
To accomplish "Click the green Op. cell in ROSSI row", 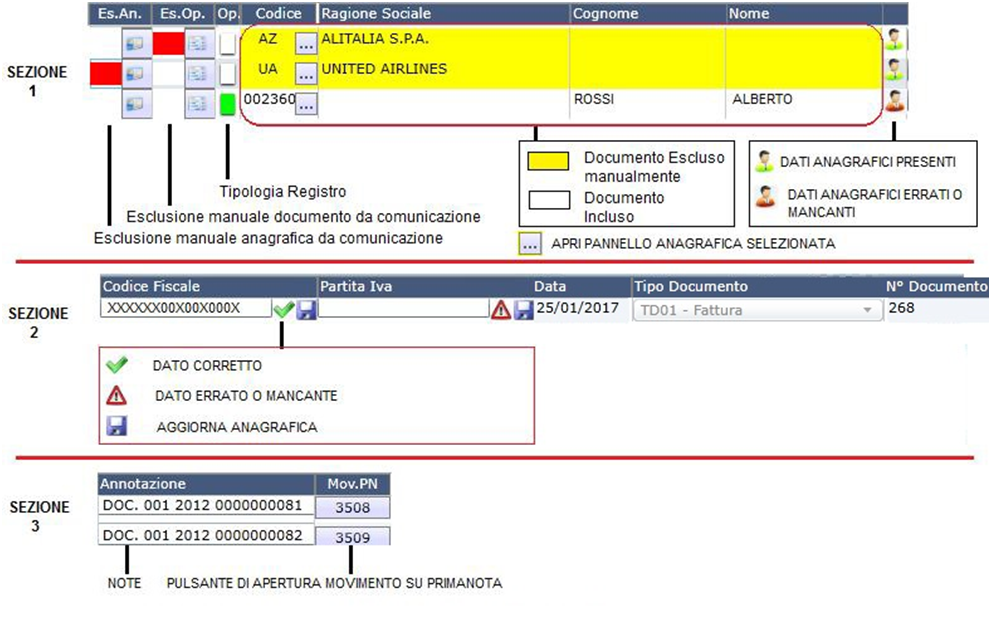I will point(228,104).
